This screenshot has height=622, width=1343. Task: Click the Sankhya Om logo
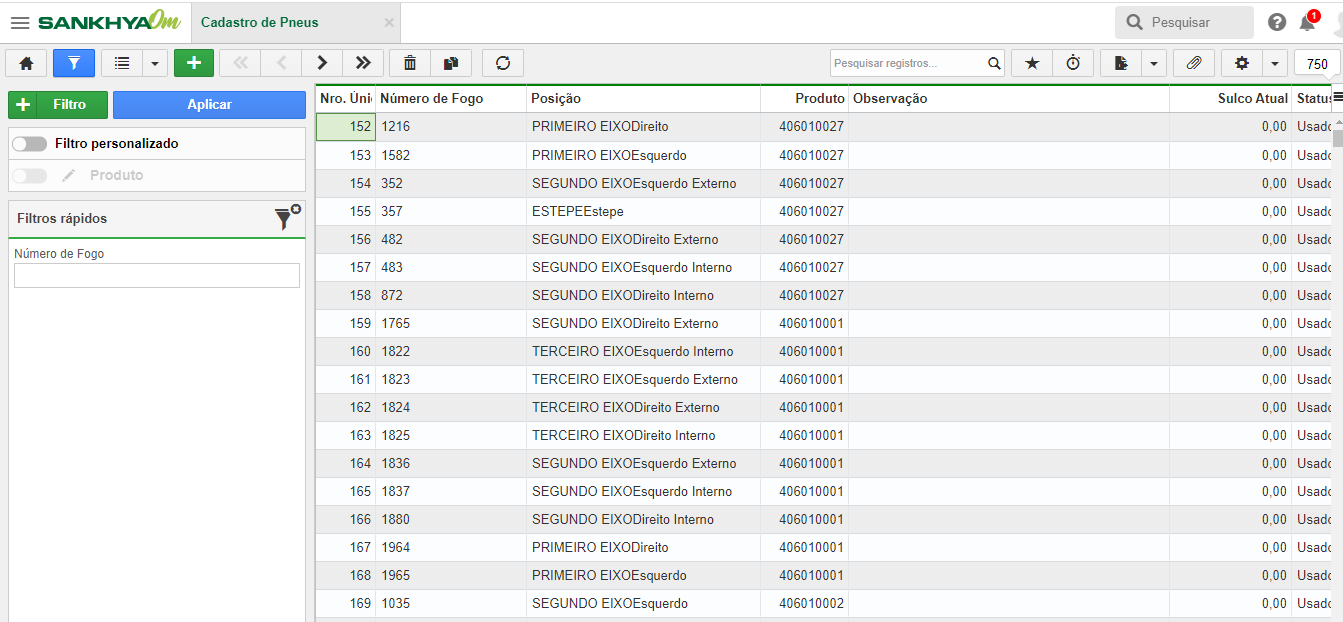pos(110,22)
